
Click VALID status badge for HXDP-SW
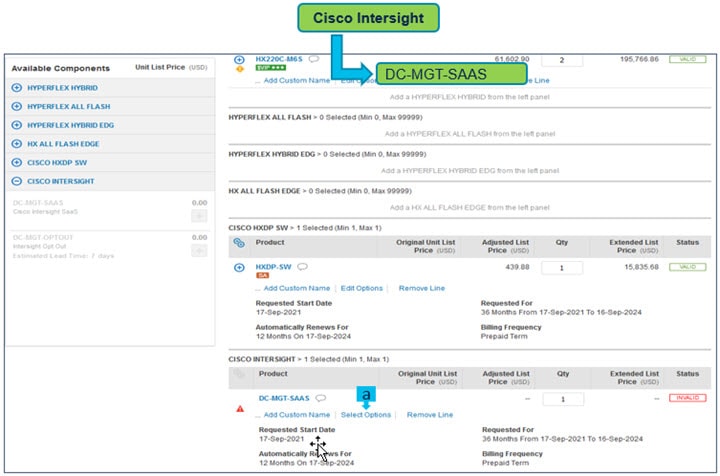tap(687, 267)
